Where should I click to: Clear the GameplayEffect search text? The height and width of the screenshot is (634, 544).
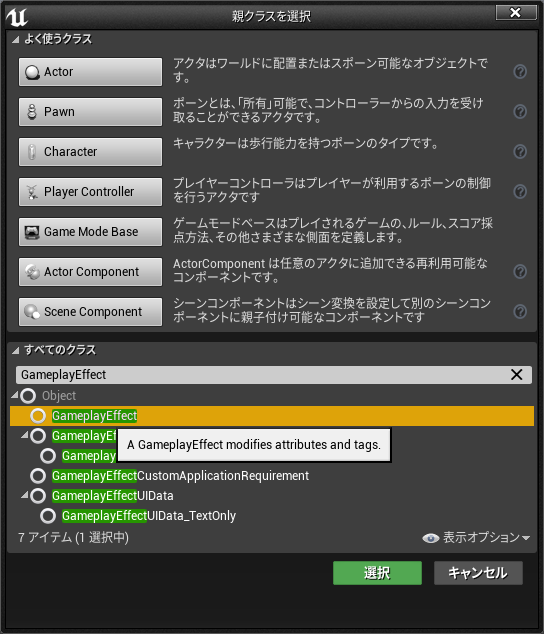click(516, 374)
